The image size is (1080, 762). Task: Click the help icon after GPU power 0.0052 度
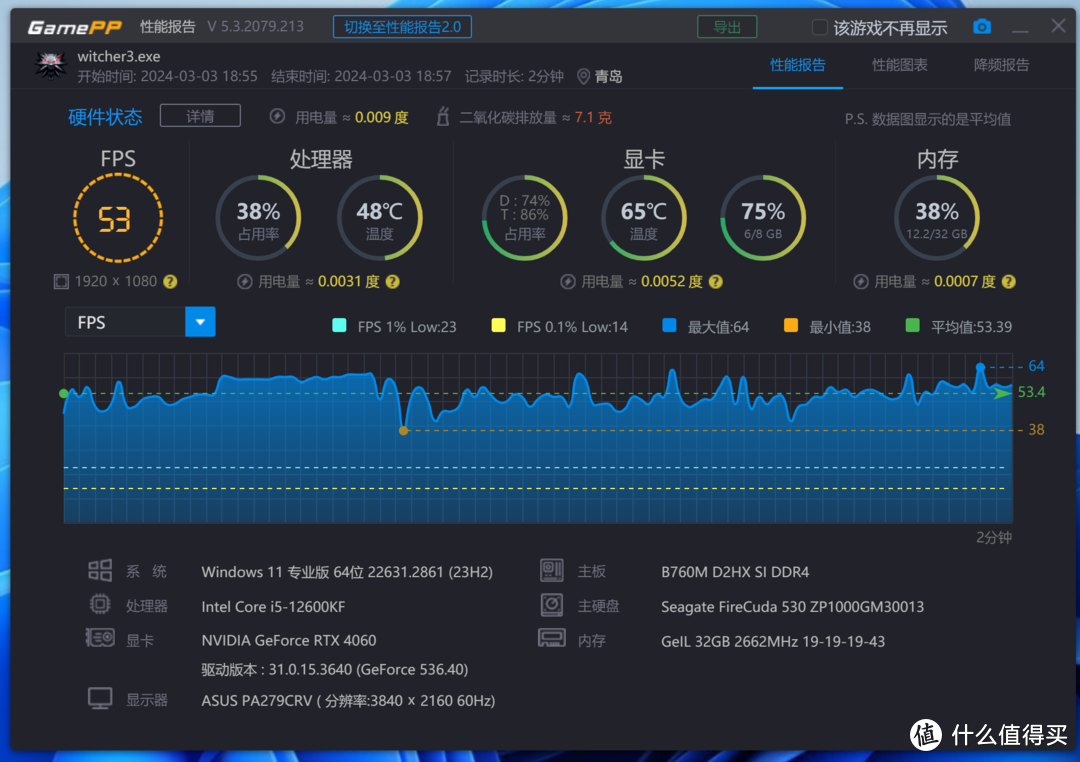[x=716, y=282]
